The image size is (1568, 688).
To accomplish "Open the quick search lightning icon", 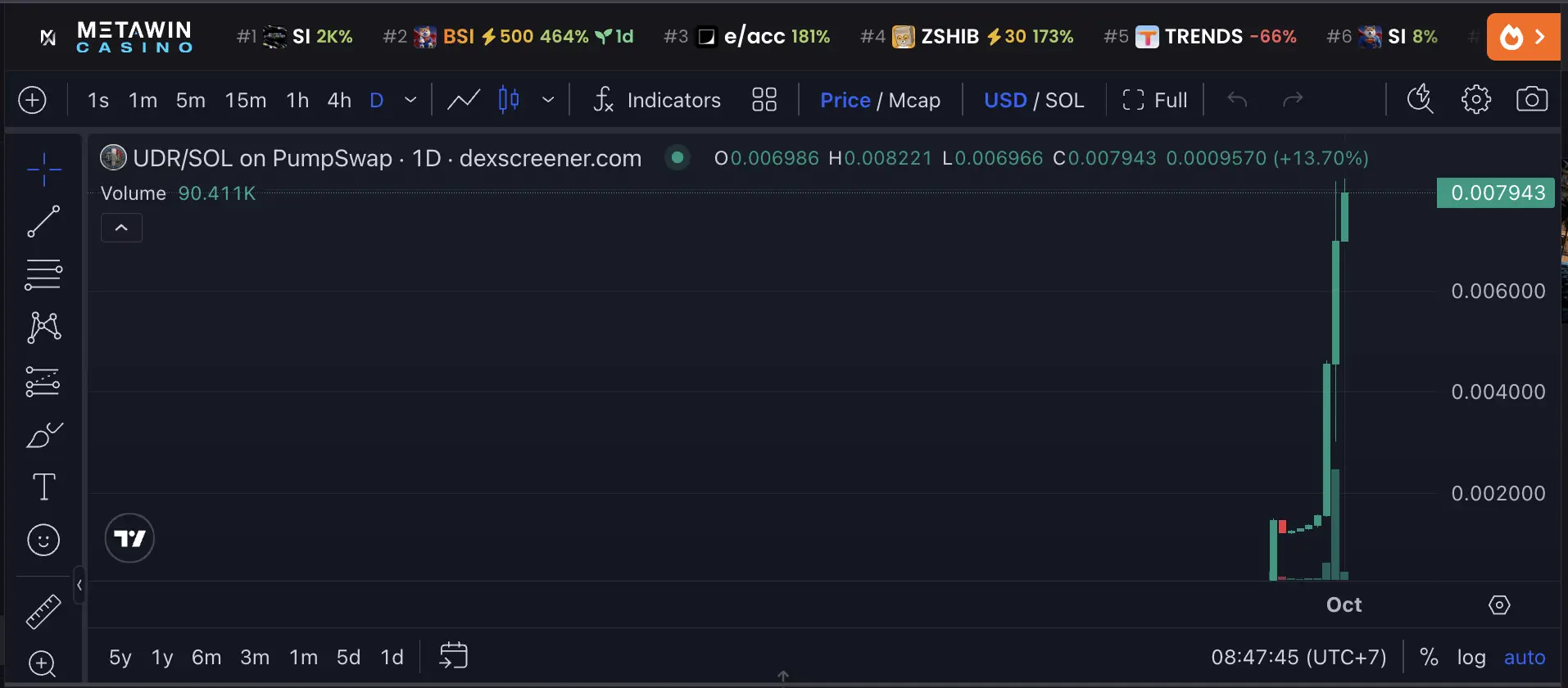I will pos(1420,100).
